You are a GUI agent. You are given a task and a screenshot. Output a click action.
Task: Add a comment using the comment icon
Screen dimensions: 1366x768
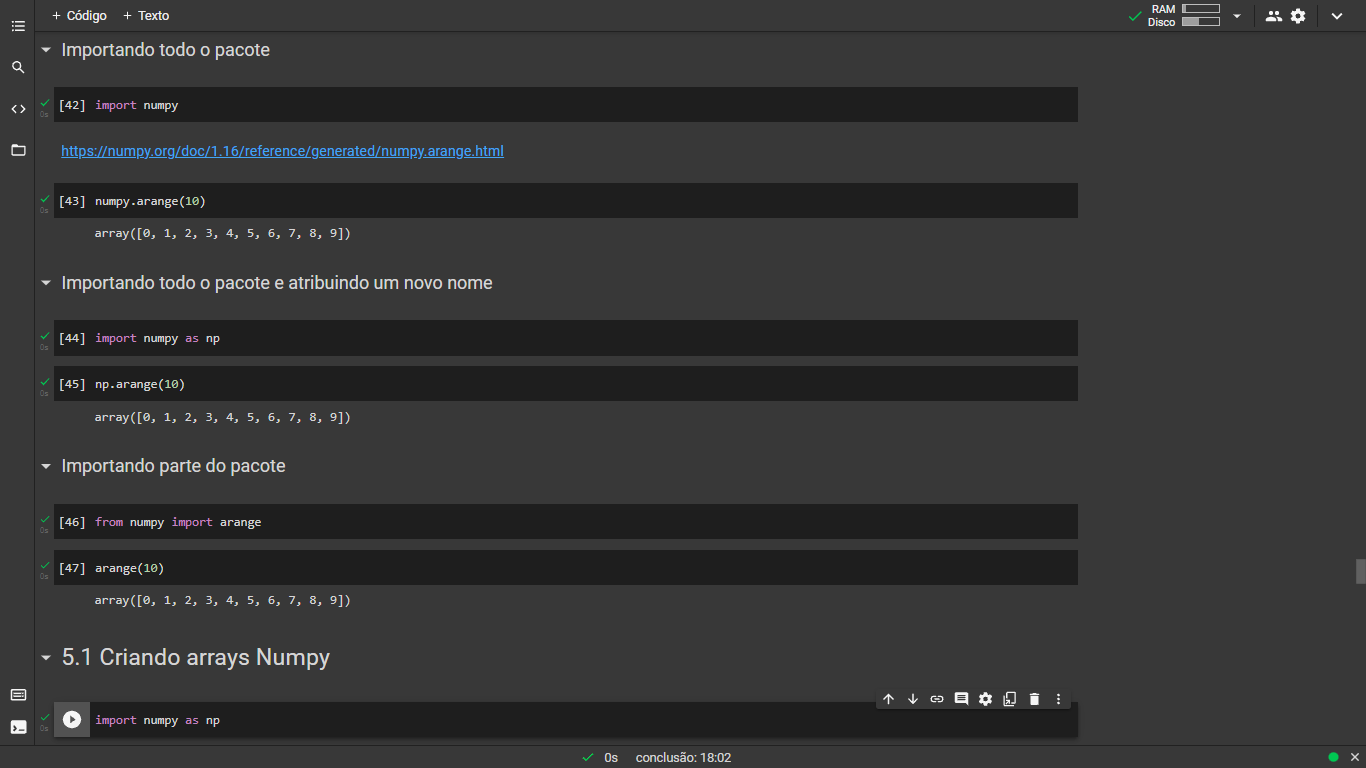point(961,699)
